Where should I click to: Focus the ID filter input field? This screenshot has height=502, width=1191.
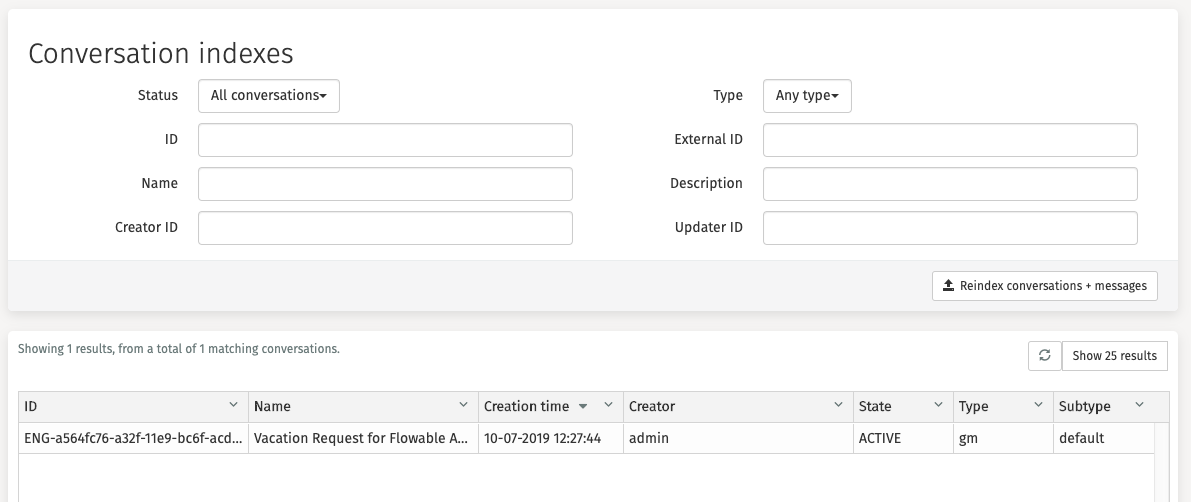(x=385, y=140)
